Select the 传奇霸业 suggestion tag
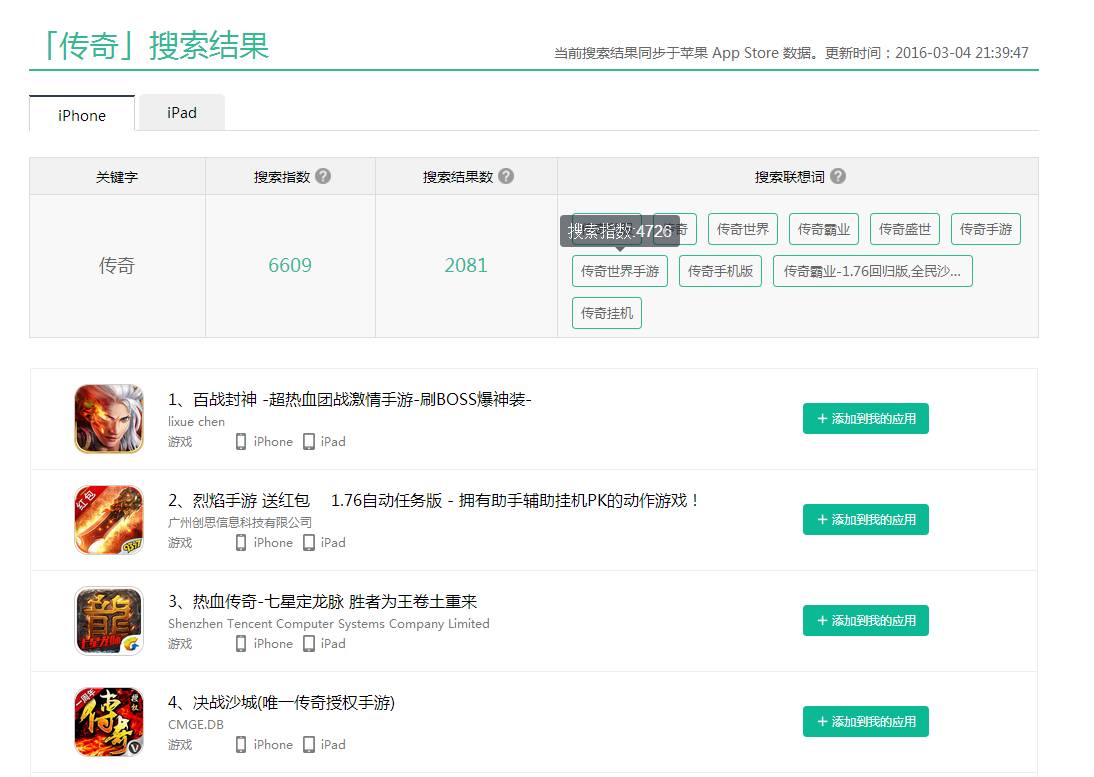1094x777 pixels. (823, 229)
